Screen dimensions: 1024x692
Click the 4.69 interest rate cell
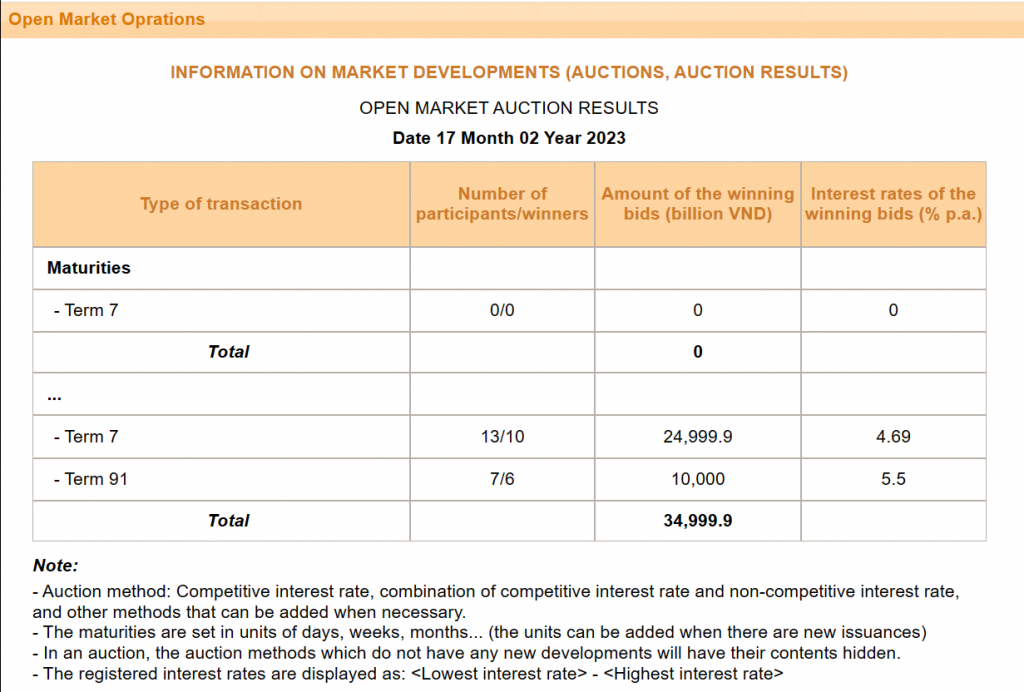[893, 437]
